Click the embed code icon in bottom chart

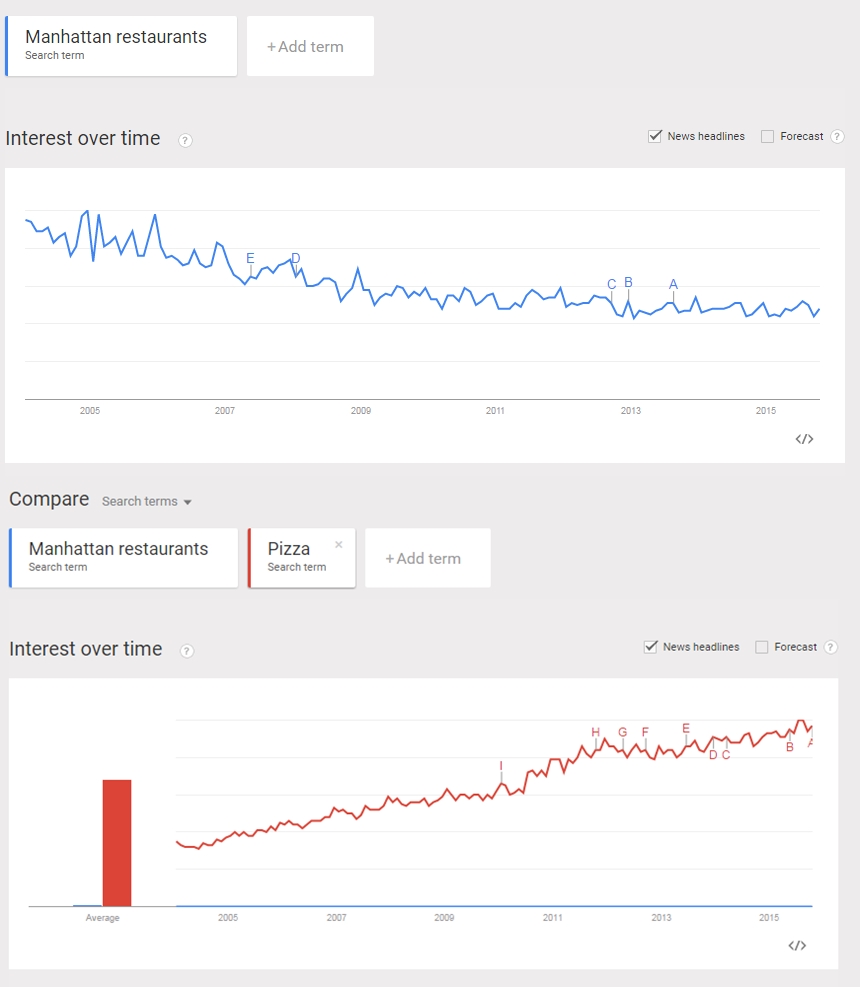pyautogui.click(x=797, y=946)
